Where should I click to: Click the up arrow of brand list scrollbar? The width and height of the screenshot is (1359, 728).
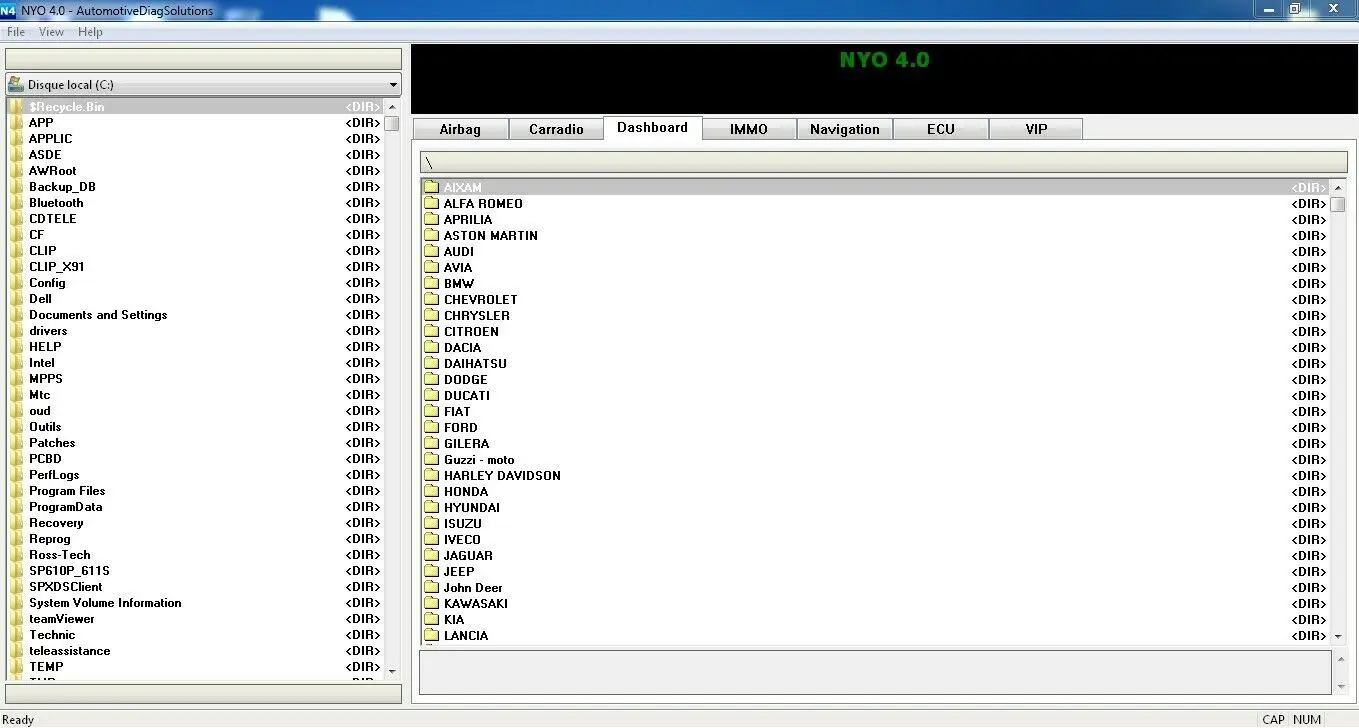click(x=1338, y=187)
